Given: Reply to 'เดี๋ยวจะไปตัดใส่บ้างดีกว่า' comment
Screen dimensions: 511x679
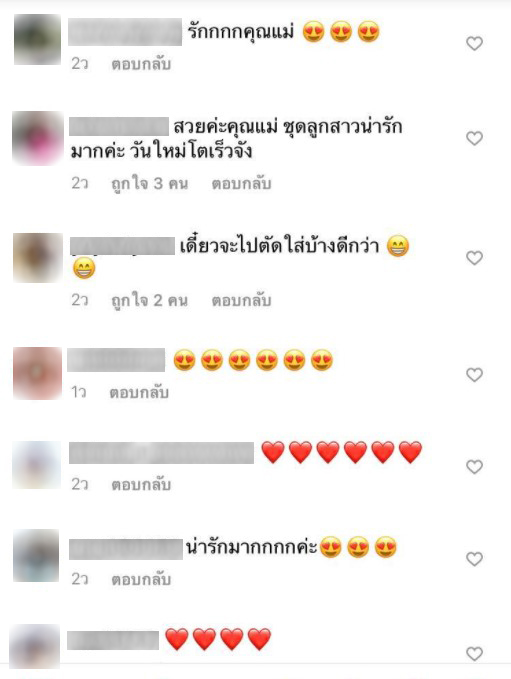Looking at the screenshot, I should pos(241,300).
